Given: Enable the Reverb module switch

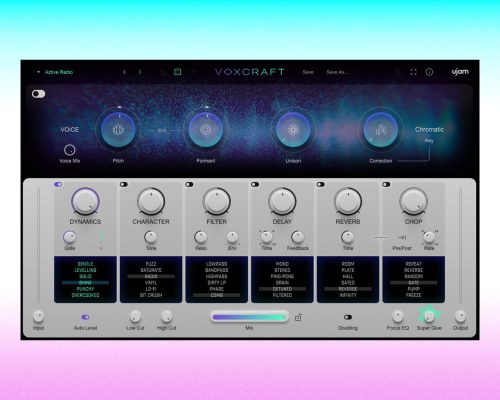Looking at the screenshot, I should [321, 184].
